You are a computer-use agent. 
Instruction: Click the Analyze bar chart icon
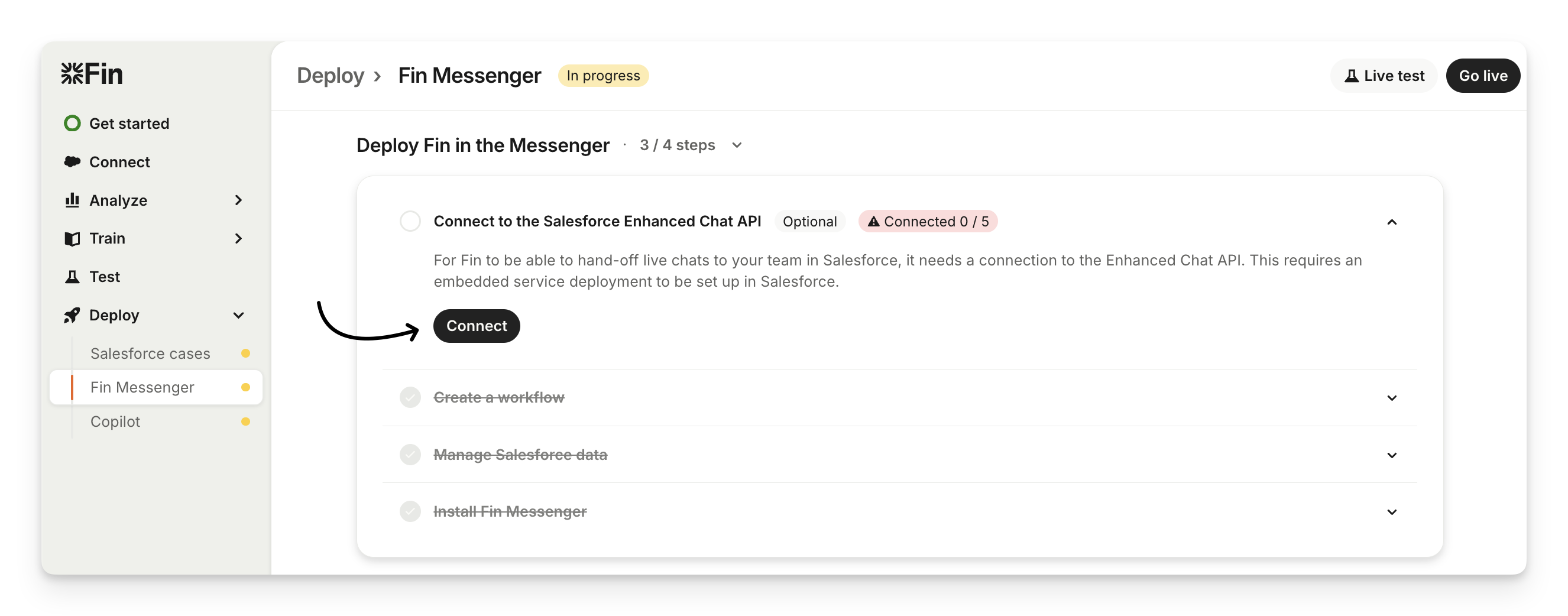pos(73,200)
